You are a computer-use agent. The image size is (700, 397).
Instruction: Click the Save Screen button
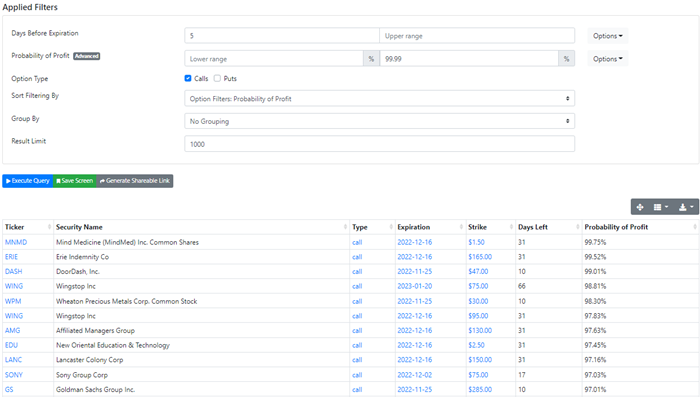point(75,181)
